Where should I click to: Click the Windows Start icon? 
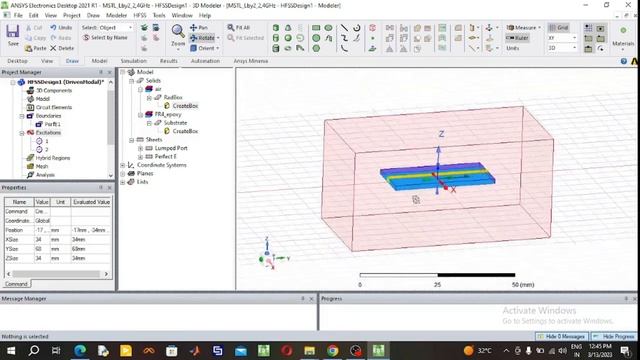11,351
